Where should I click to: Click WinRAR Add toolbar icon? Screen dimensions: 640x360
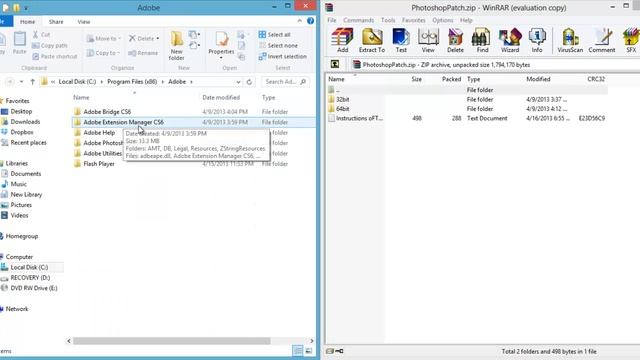[x=342, y=40]
